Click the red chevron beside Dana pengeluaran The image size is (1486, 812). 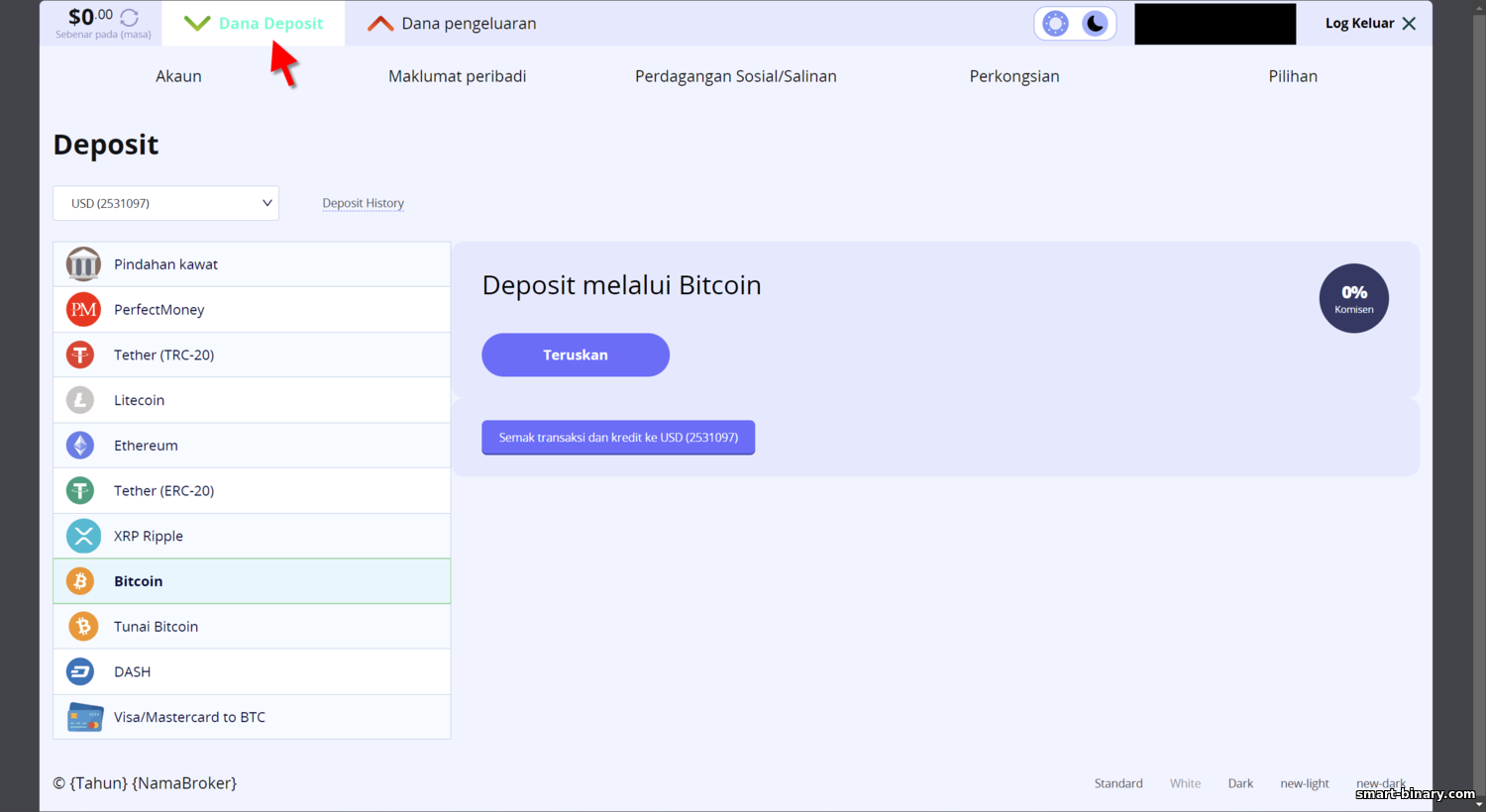coord(380,23)
